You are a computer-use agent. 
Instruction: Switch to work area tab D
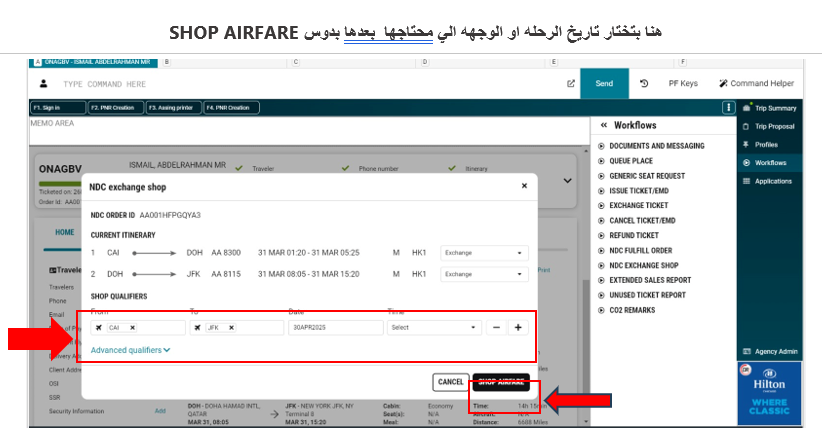425,62
